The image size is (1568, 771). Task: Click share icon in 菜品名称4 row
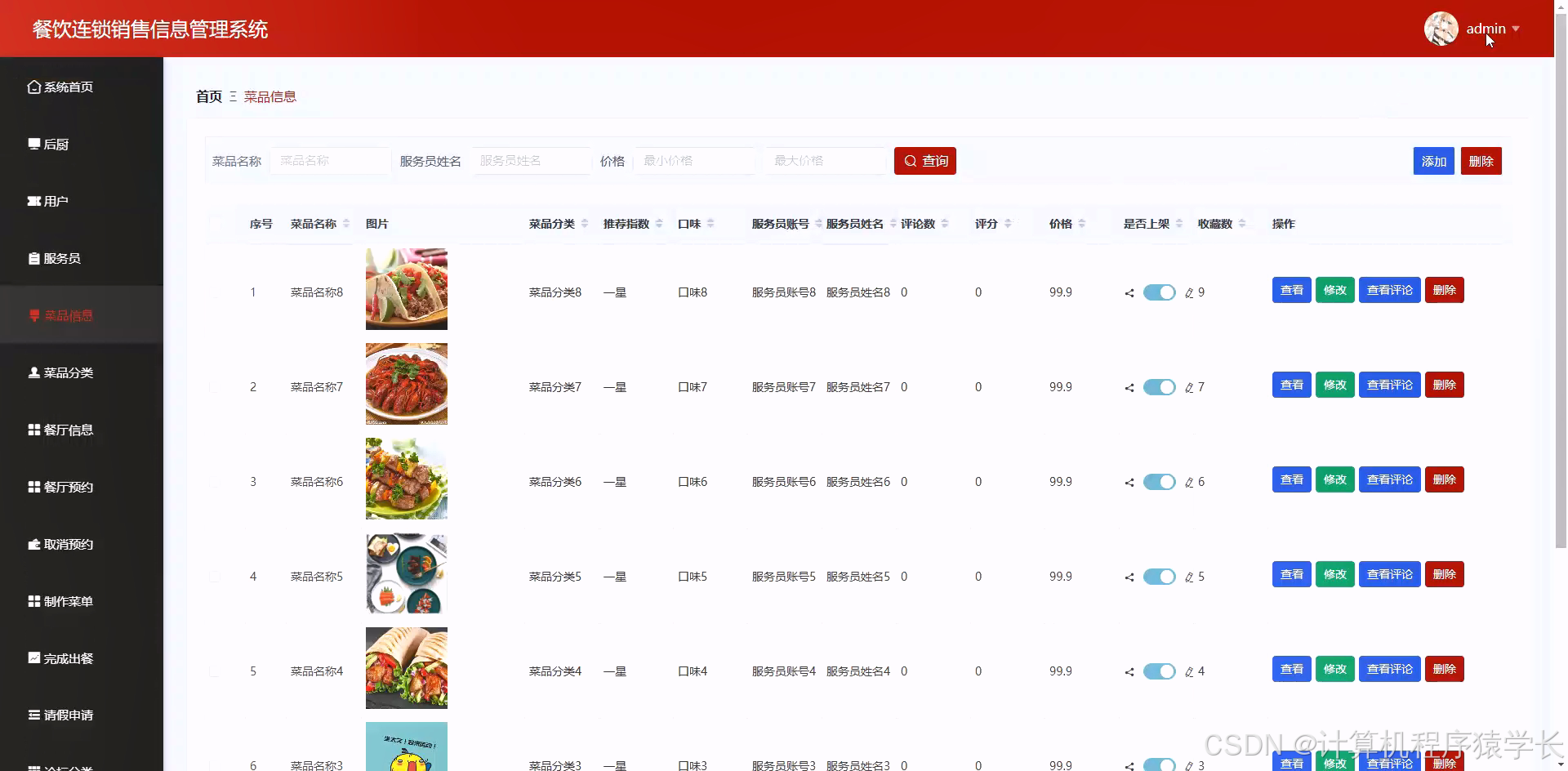click(x=1129, y=671)
